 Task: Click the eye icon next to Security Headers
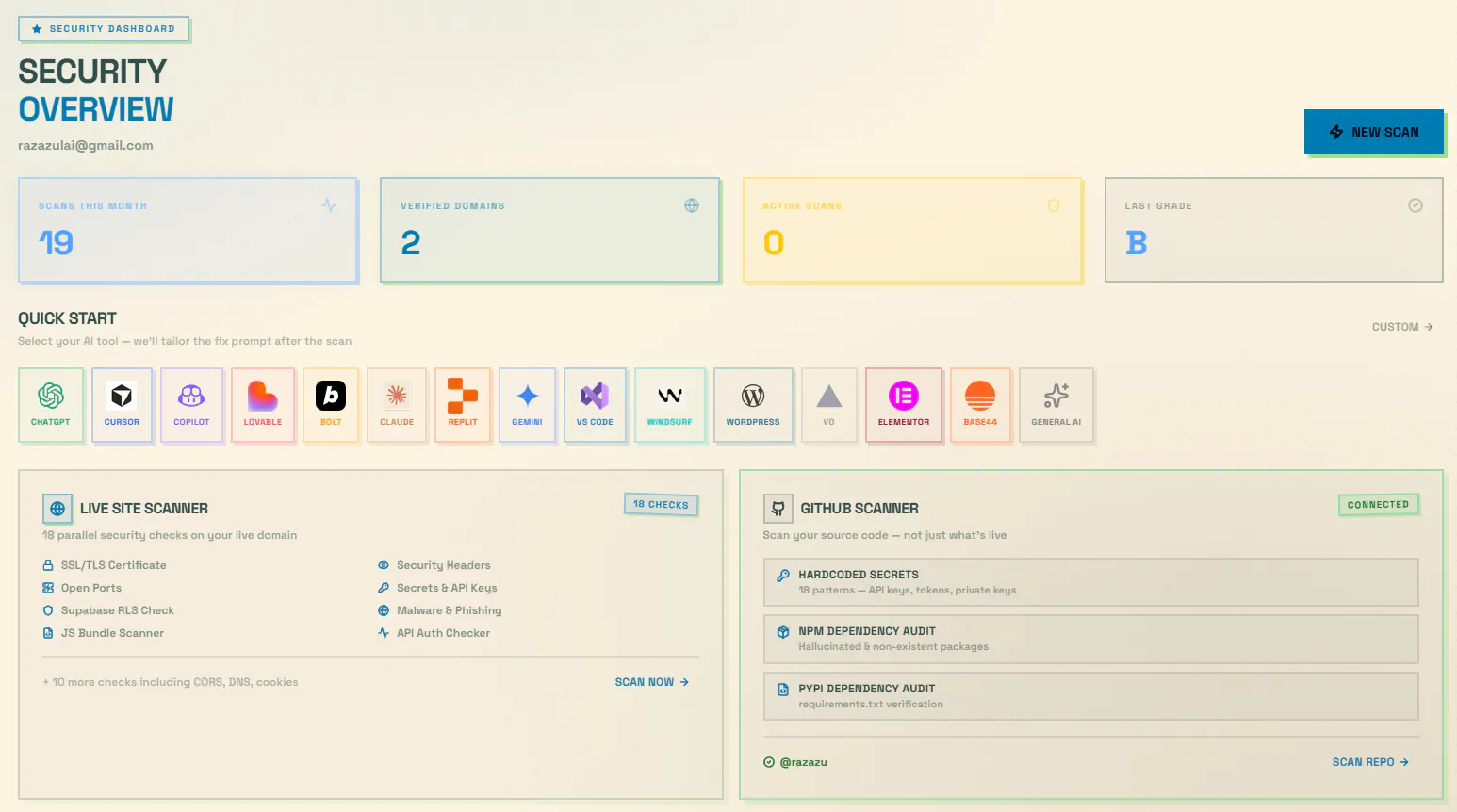(384, 565)
